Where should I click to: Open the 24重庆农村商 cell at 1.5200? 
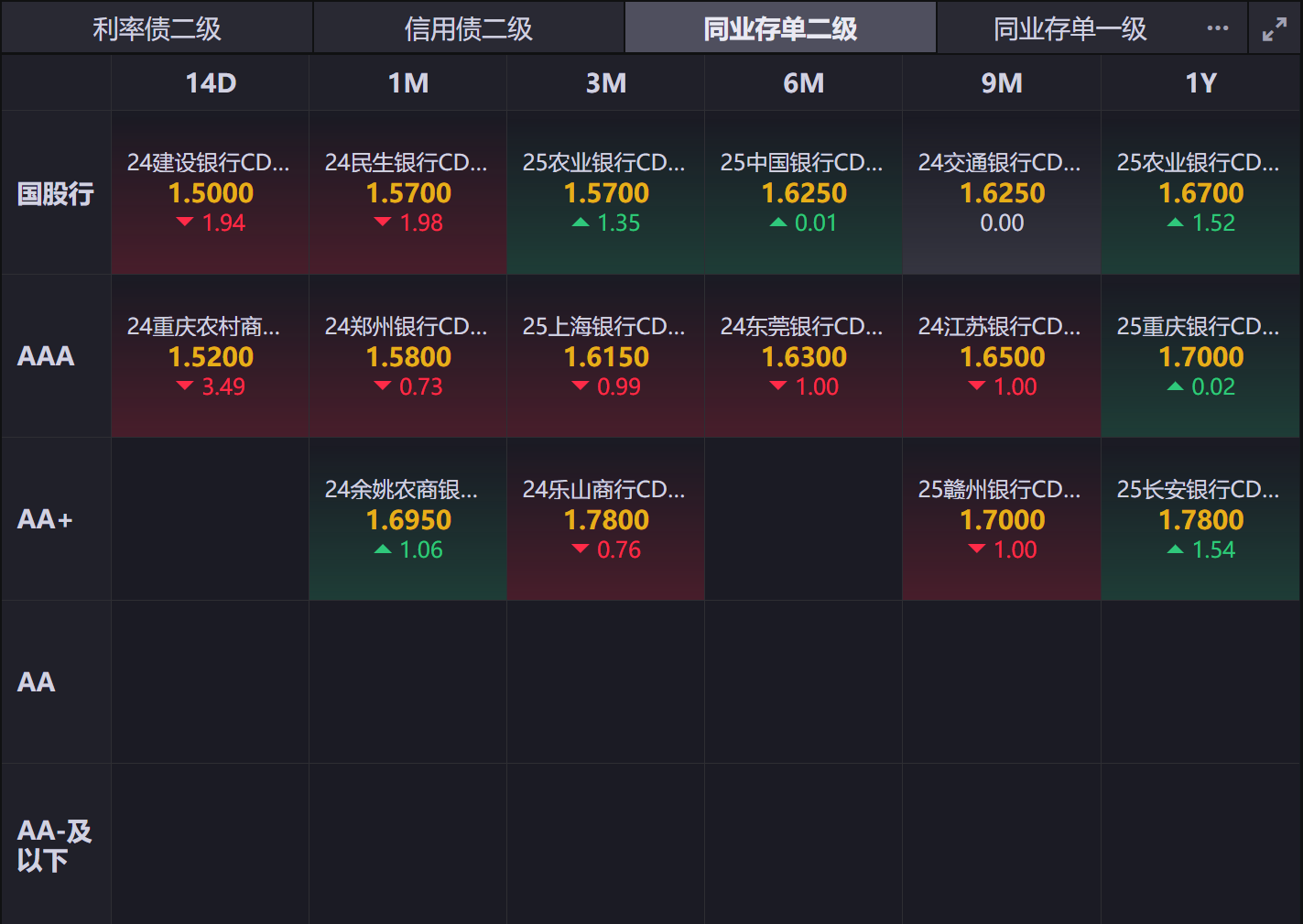coord(211,356)
